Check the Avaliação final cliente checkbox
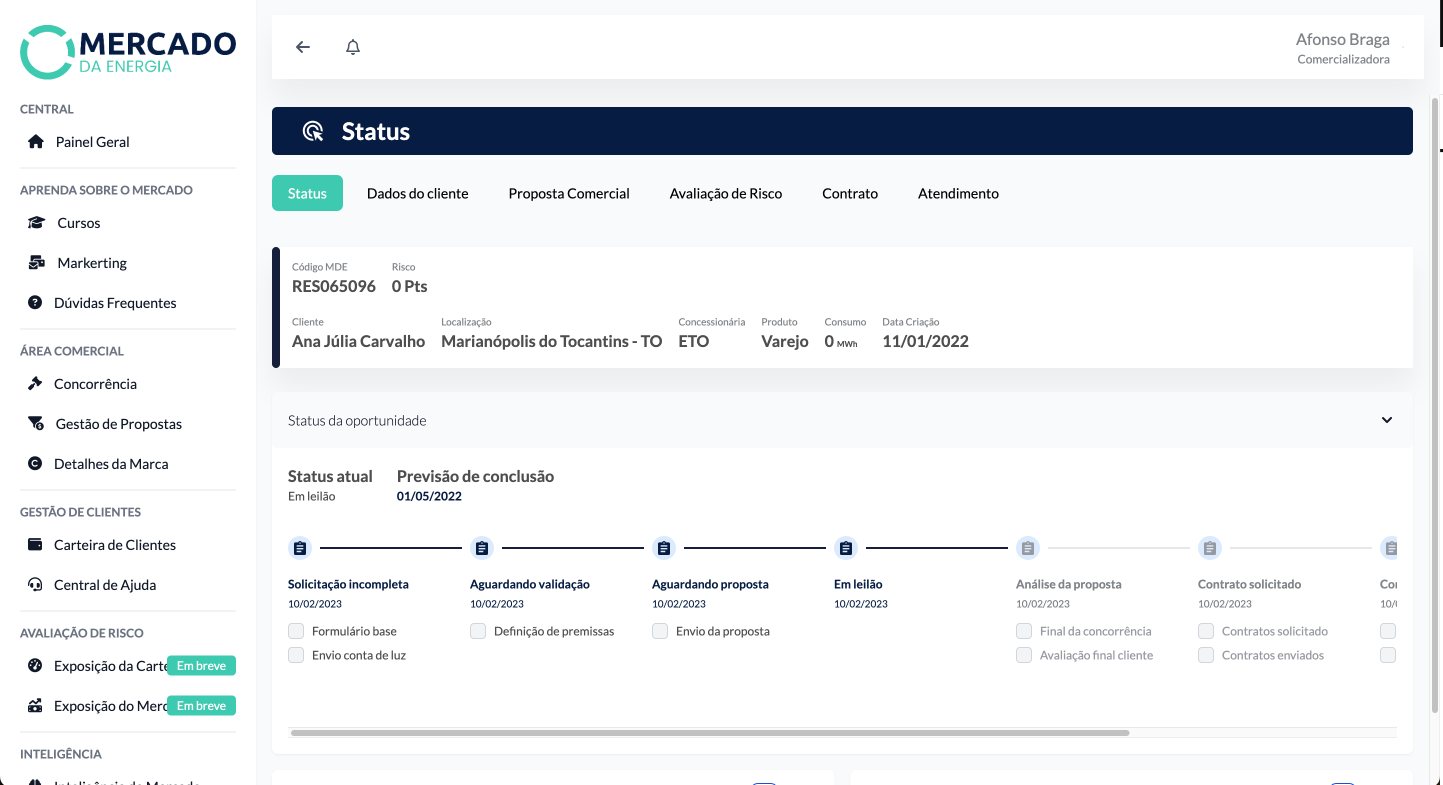Screen dimensions: 1443x785 [x=1024, y=655]
